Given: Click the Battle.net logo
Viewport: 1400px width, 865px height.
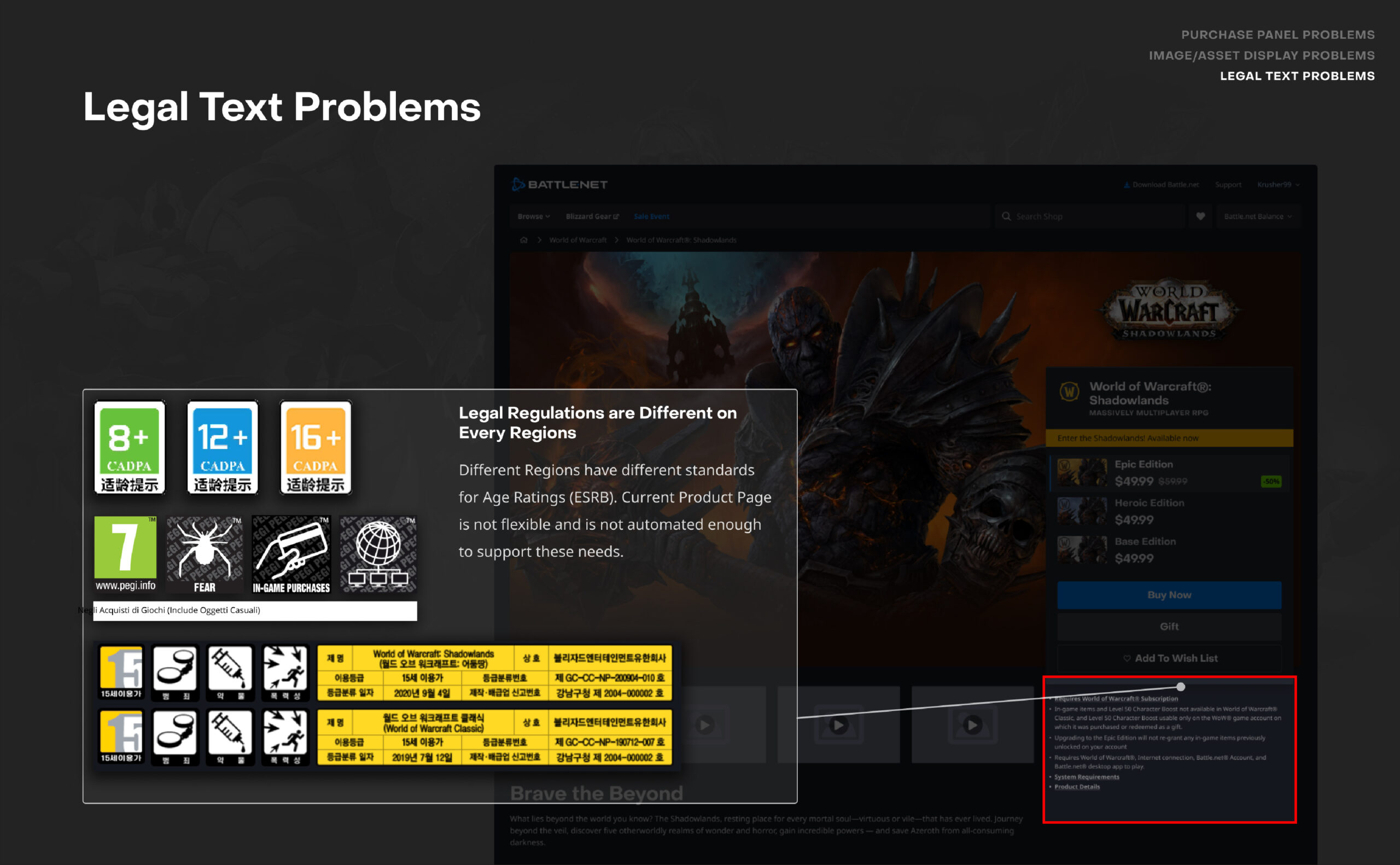Looking at the screenshot, I should pos(559,184).
